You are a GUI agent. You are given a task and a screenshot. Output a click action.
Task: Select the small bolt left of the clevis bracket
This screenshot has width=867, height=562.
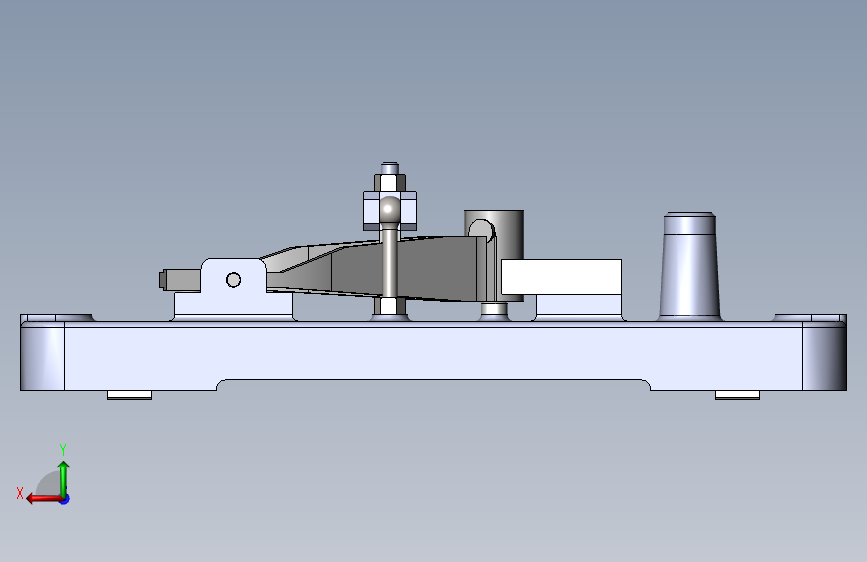point(180,280)
